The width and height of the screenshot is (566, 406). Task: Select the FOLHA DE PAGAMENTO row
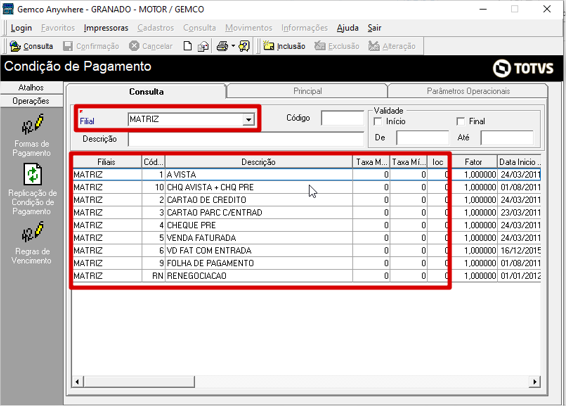point(306,263)
